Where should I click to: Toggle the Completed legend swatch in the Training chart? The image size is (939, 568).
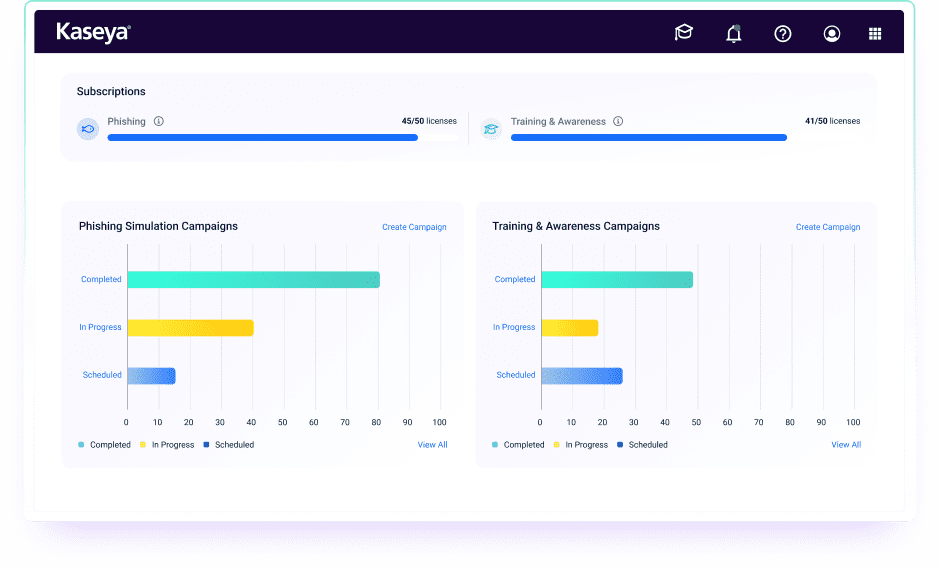coord(495,445)
